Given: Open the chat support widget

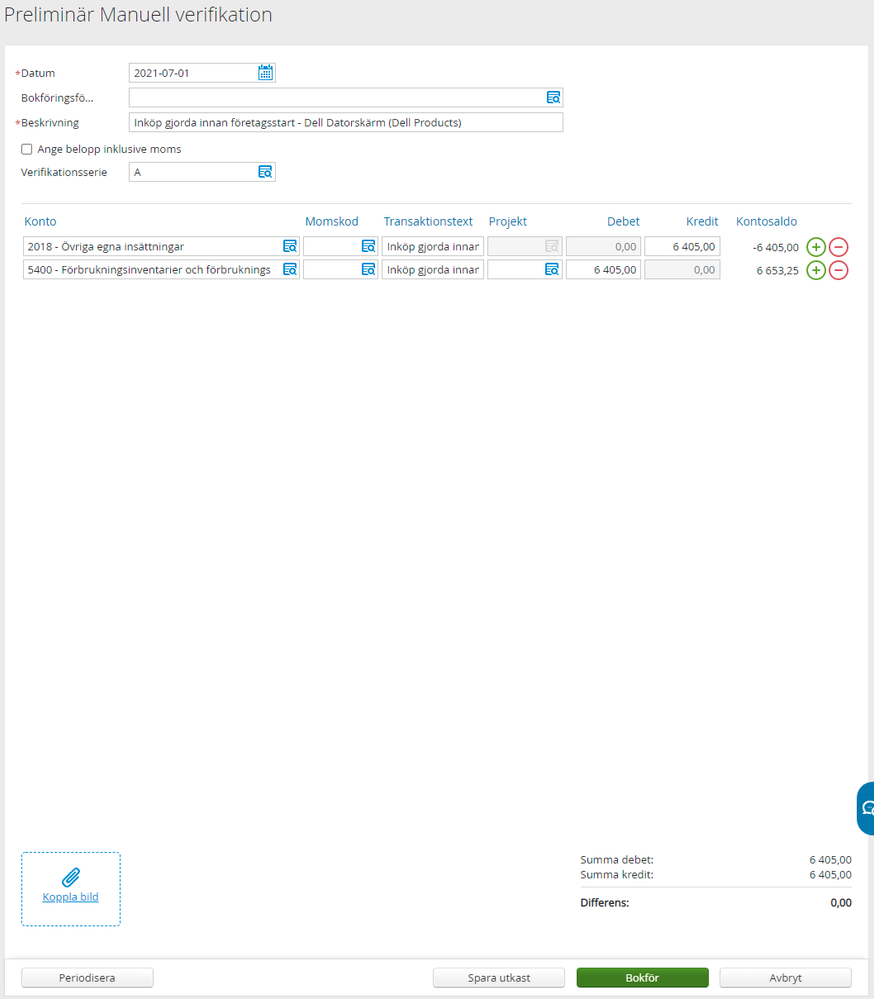Looking at the screenshot, I should [866, 808].
